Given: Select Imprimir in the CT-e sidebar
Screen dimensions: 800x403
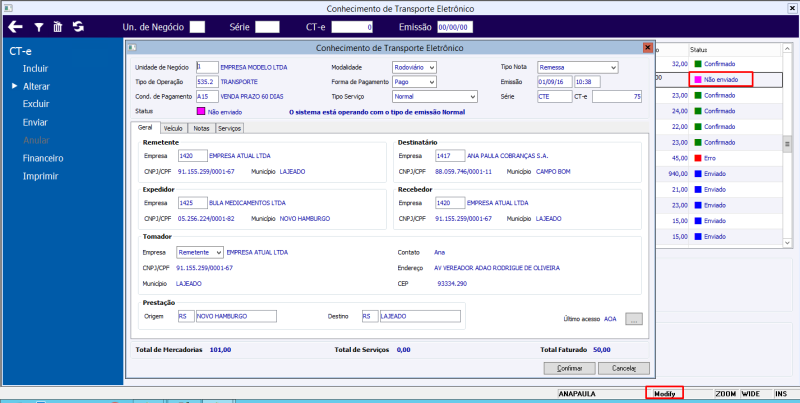Looking at the screenshot, I should point(40,176).
